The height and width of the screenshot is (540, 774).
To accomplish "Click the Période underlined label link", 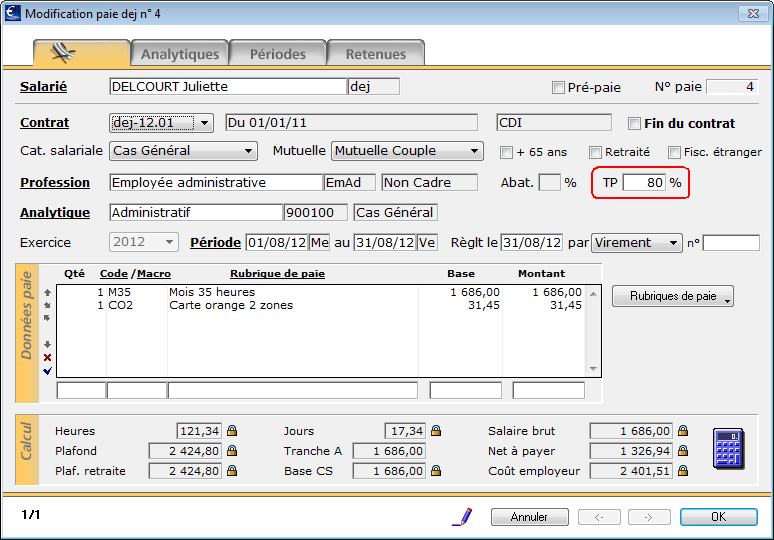I will pos(216,242).
